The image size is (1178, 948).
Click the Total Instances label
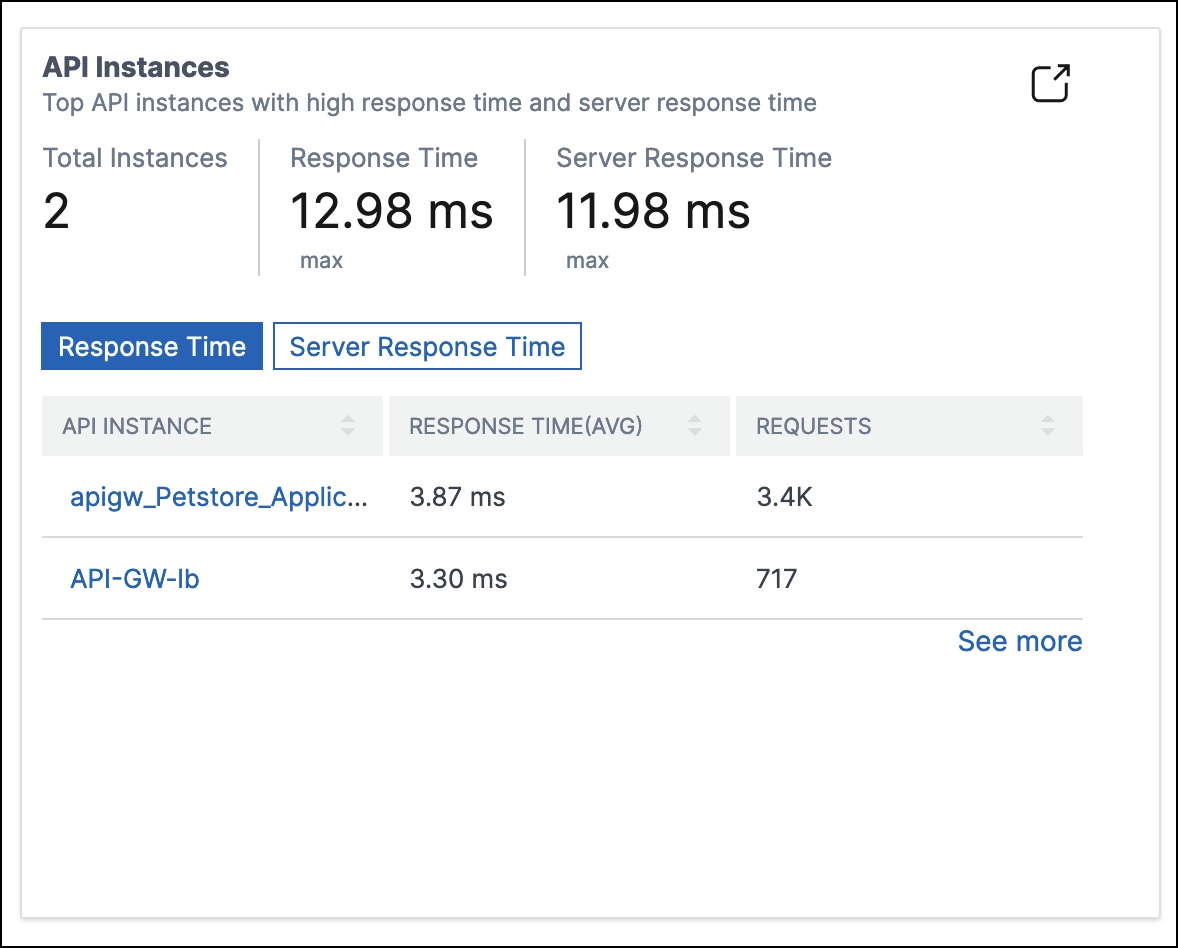click(134, 158)
